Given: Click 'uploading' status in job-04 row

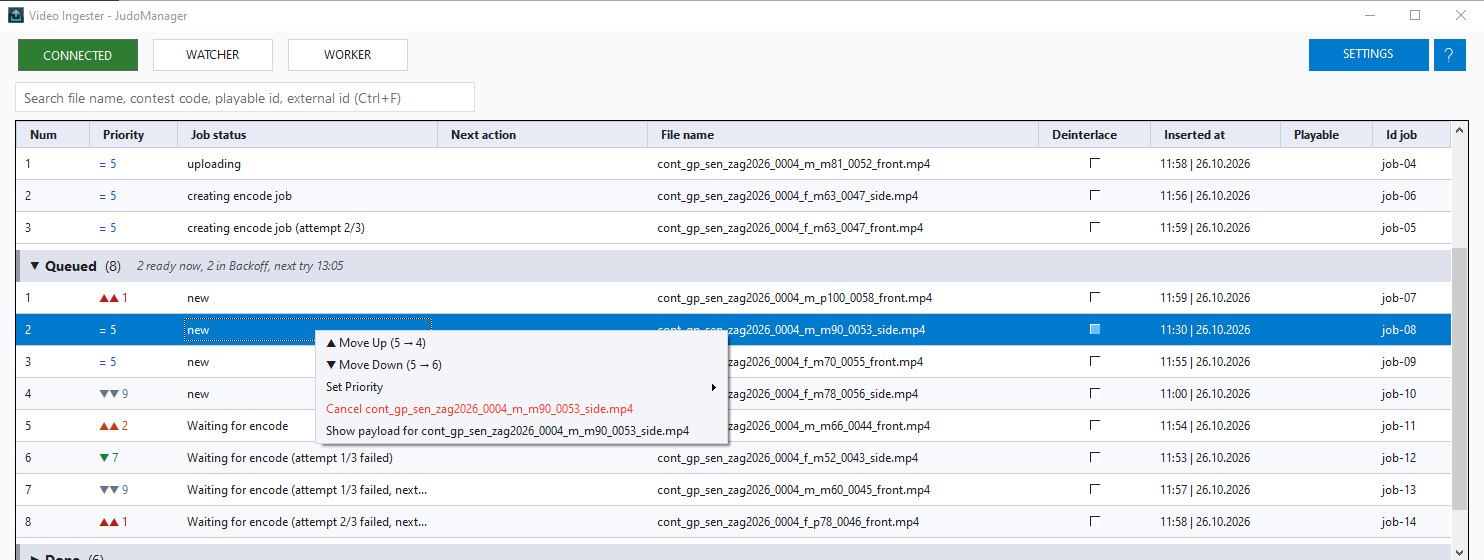Looking at the screenshot, I should [x=214, y=164].
